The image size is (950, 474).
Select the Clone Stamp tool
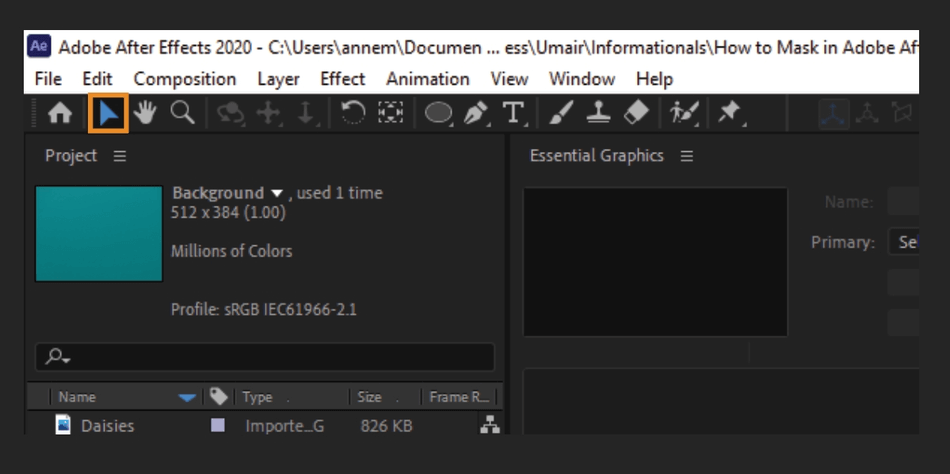(x=598, y=113)
